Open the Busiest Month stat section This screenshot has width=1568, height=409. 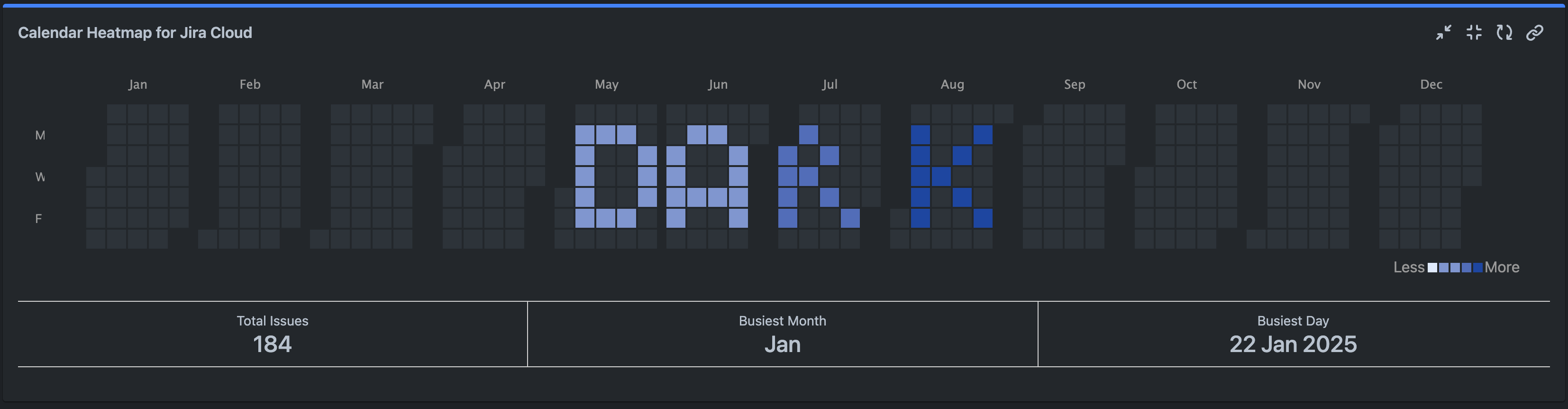(x=782, y=334)
